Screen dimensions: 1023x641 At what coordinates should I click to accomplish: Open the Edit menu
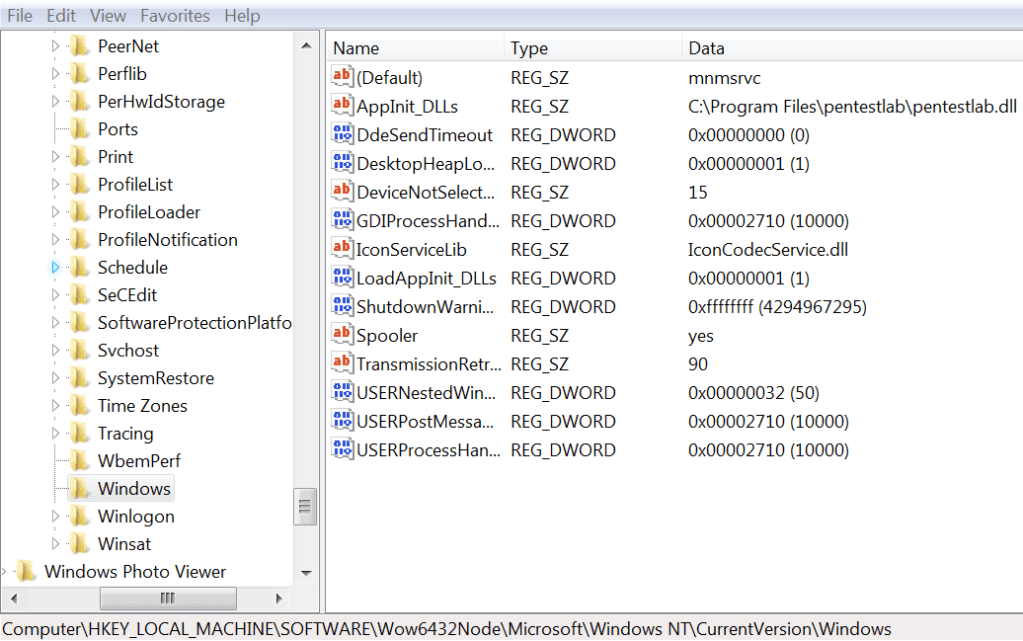tap(61, 16)
